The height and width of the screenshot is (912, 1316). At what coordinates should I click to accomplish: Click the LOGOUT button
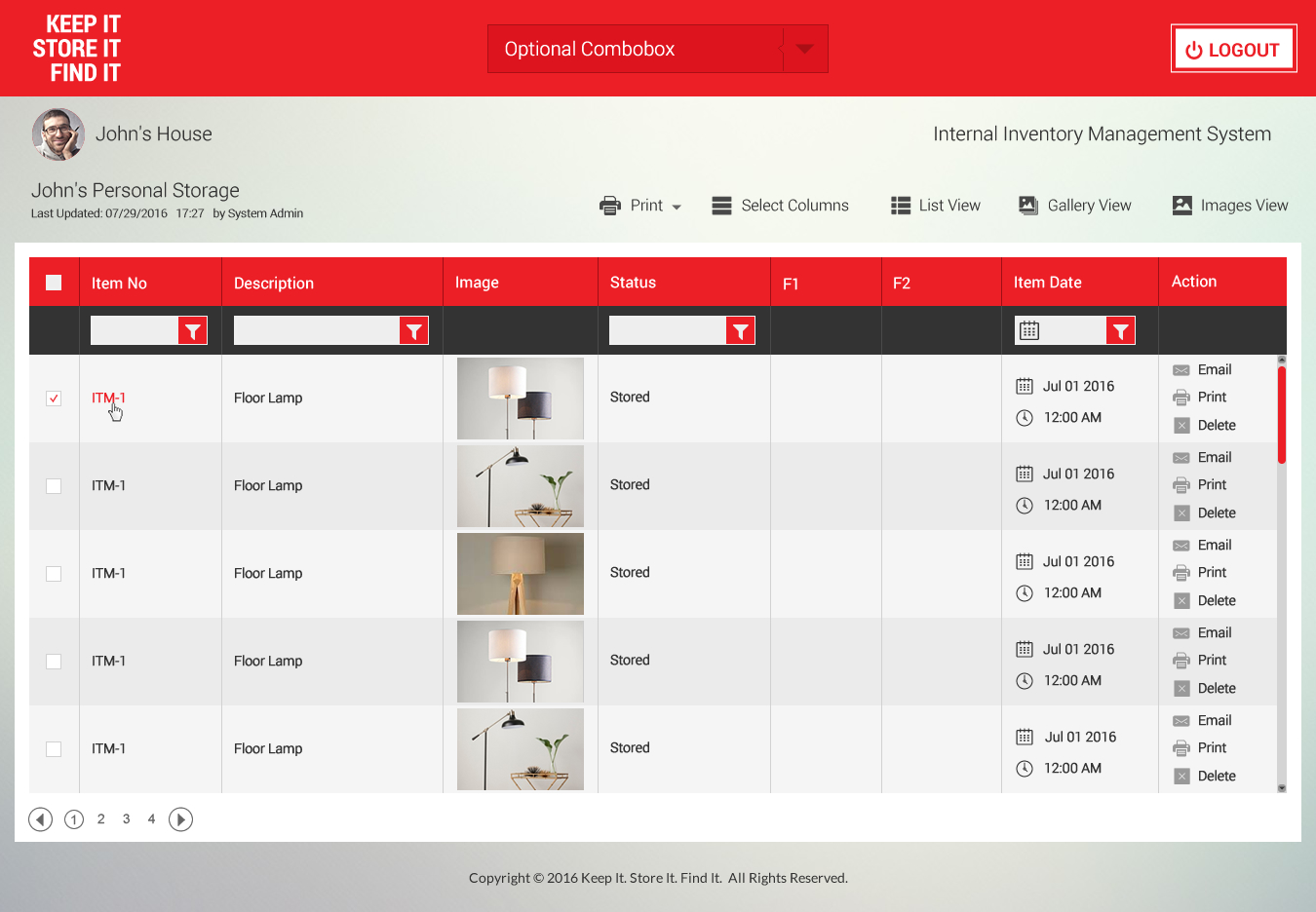(x=1233, y=50)
